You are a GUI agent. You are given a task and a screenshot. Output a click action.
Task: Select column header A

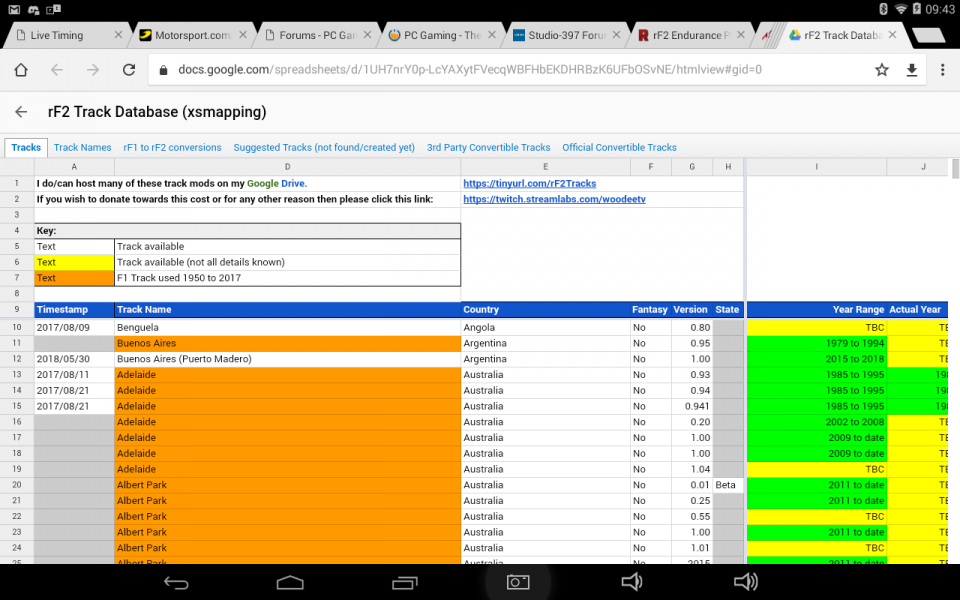(x=74, y=167)
